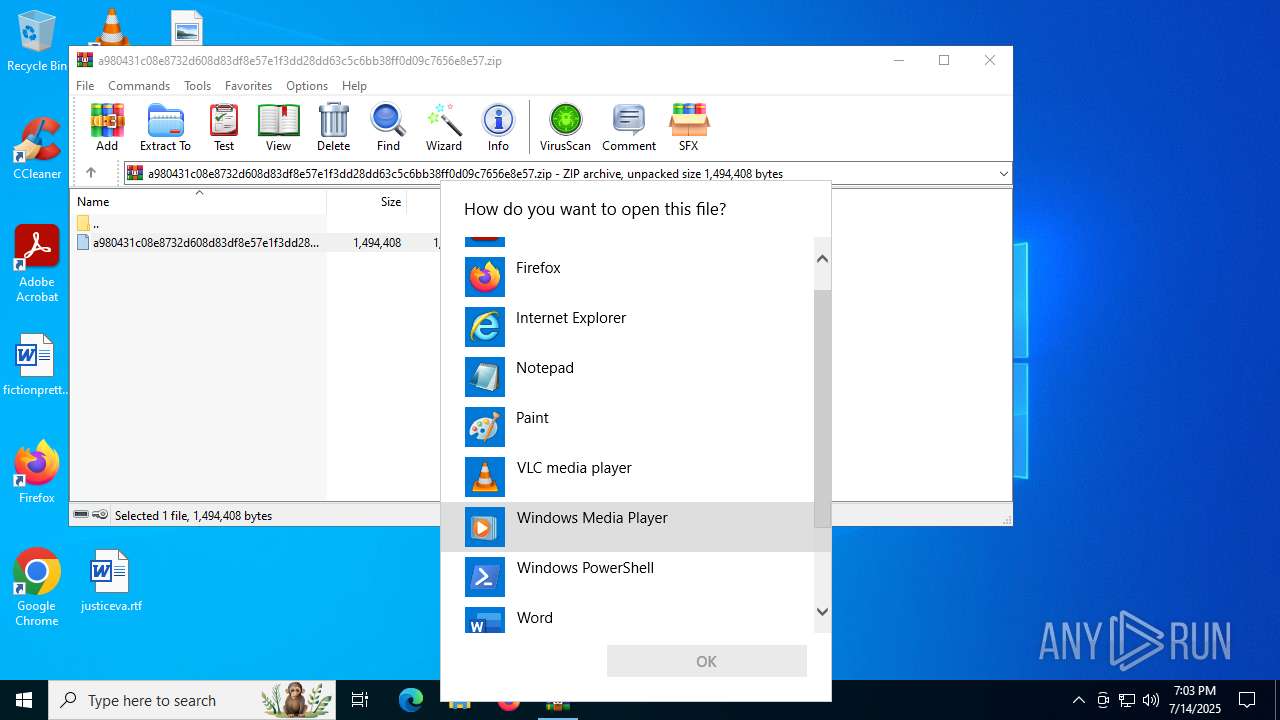Run VirusScan from the toolbar
This screenshot has width=1280, height=720.
coord(565,127)
